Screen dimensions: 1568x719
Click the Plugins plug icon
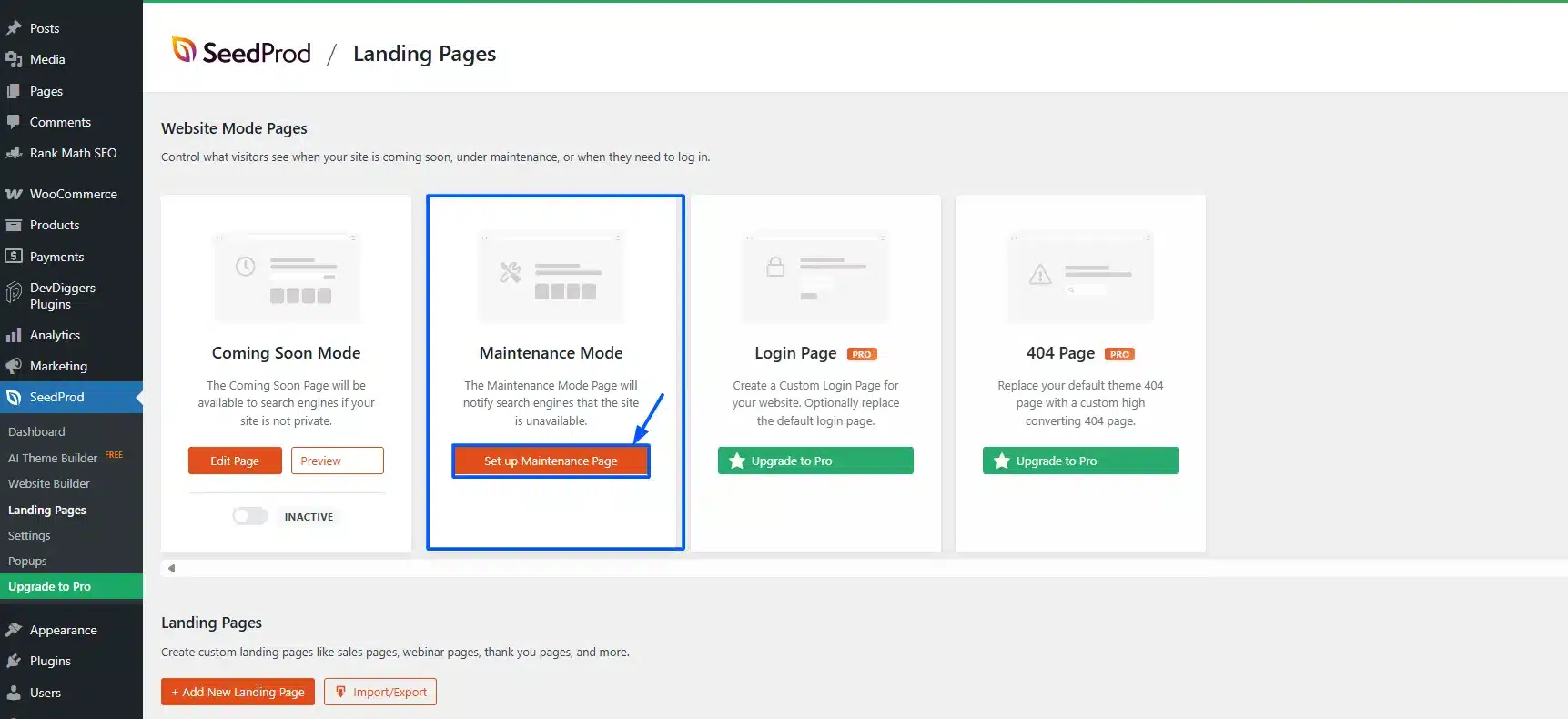pyautogui.click(x=14, y=661)
